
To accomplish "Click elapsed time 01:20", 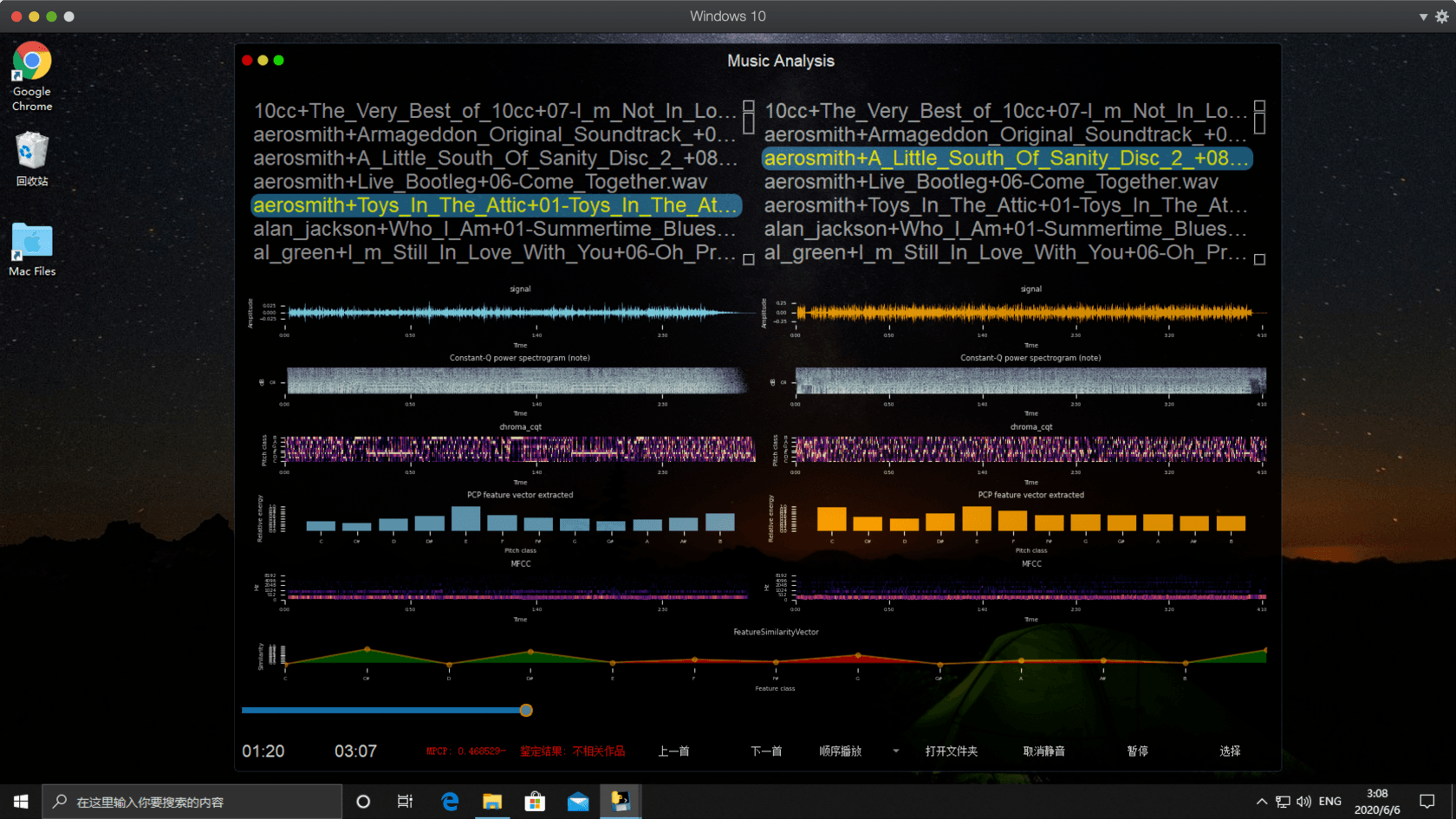I will pyautogui.click(x=263, y=751).
